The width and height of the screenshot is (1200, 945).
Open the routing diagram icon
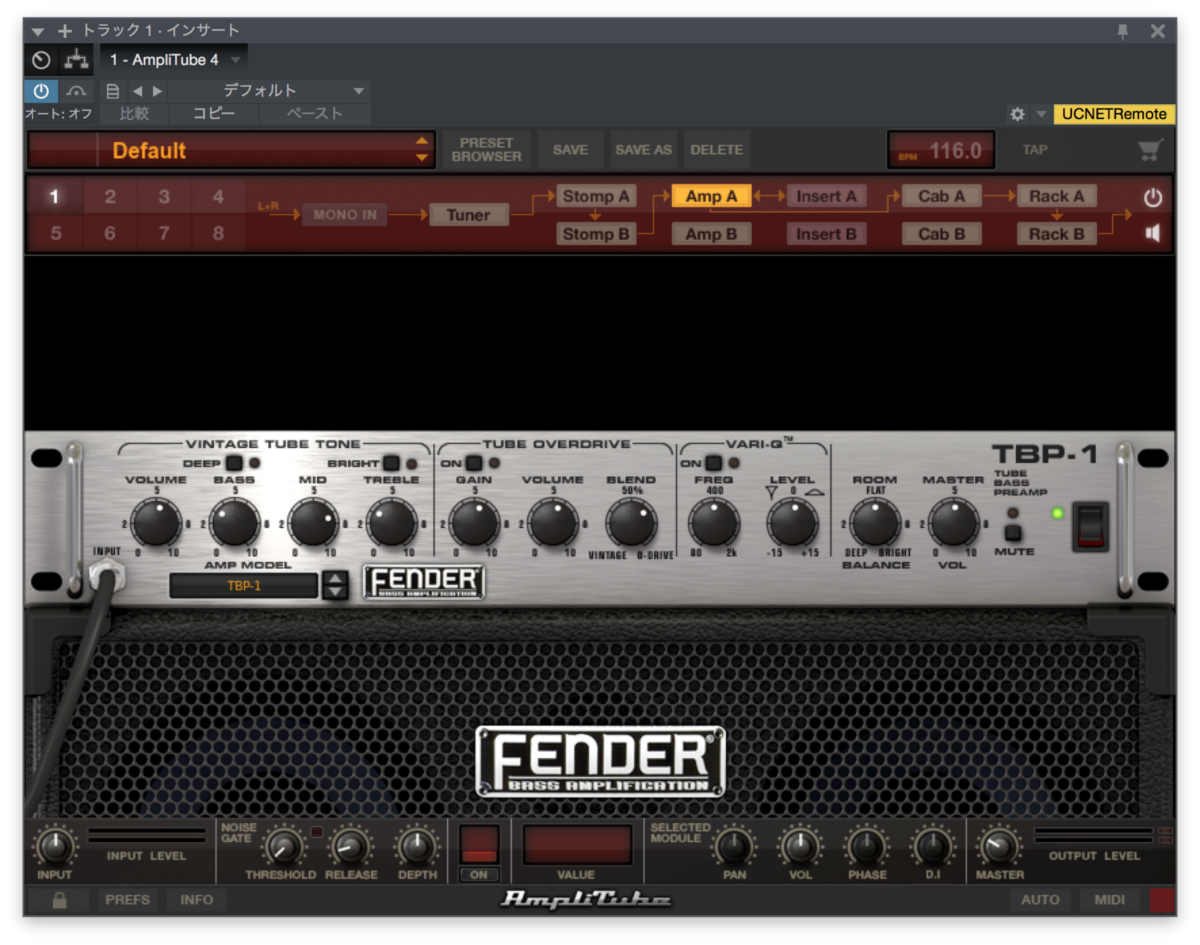click(x=76, y=60)
